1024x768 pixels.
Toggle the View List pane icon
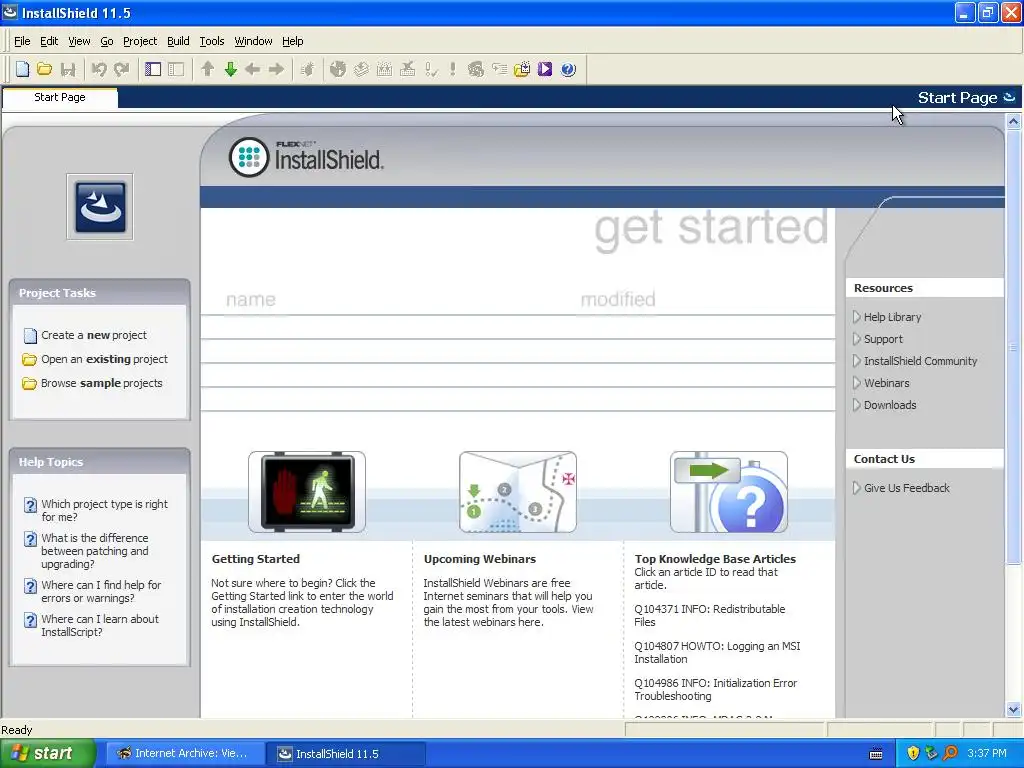tap(153, 69)
